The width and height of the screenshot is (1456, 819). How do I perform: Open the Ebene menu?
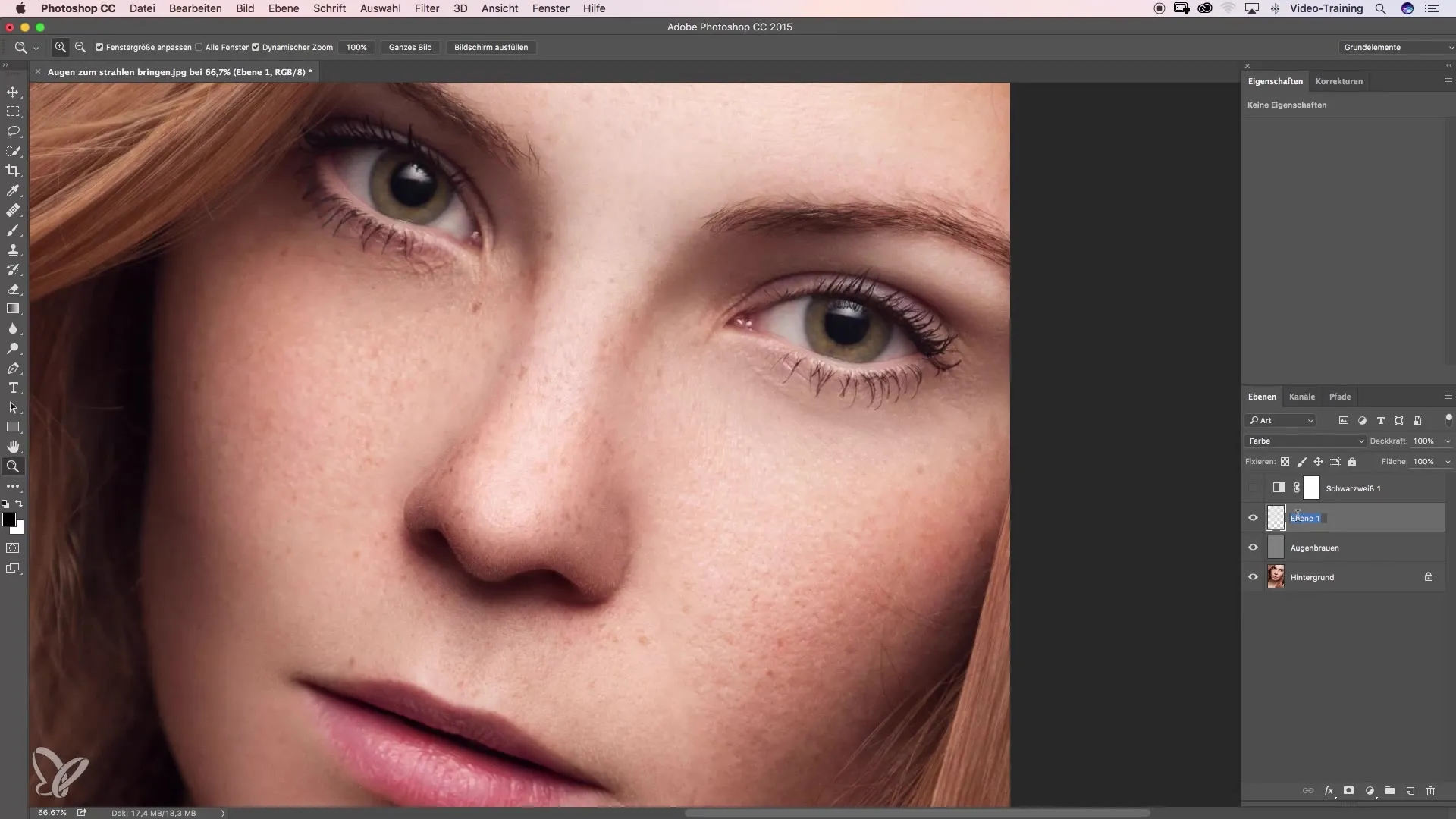284,8
